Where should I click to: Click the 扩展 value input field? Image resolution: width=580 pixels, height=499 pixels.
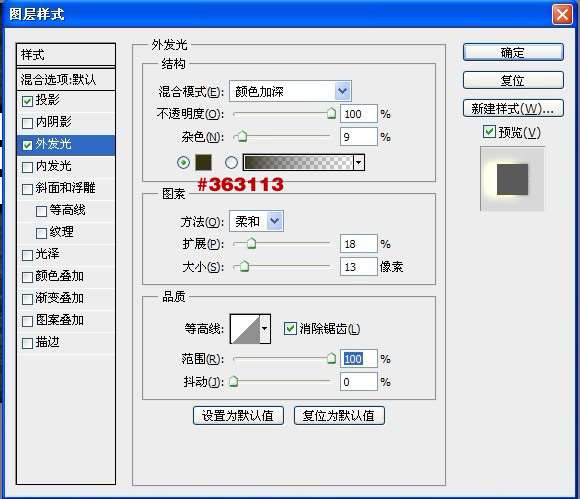tap(358, 244)
